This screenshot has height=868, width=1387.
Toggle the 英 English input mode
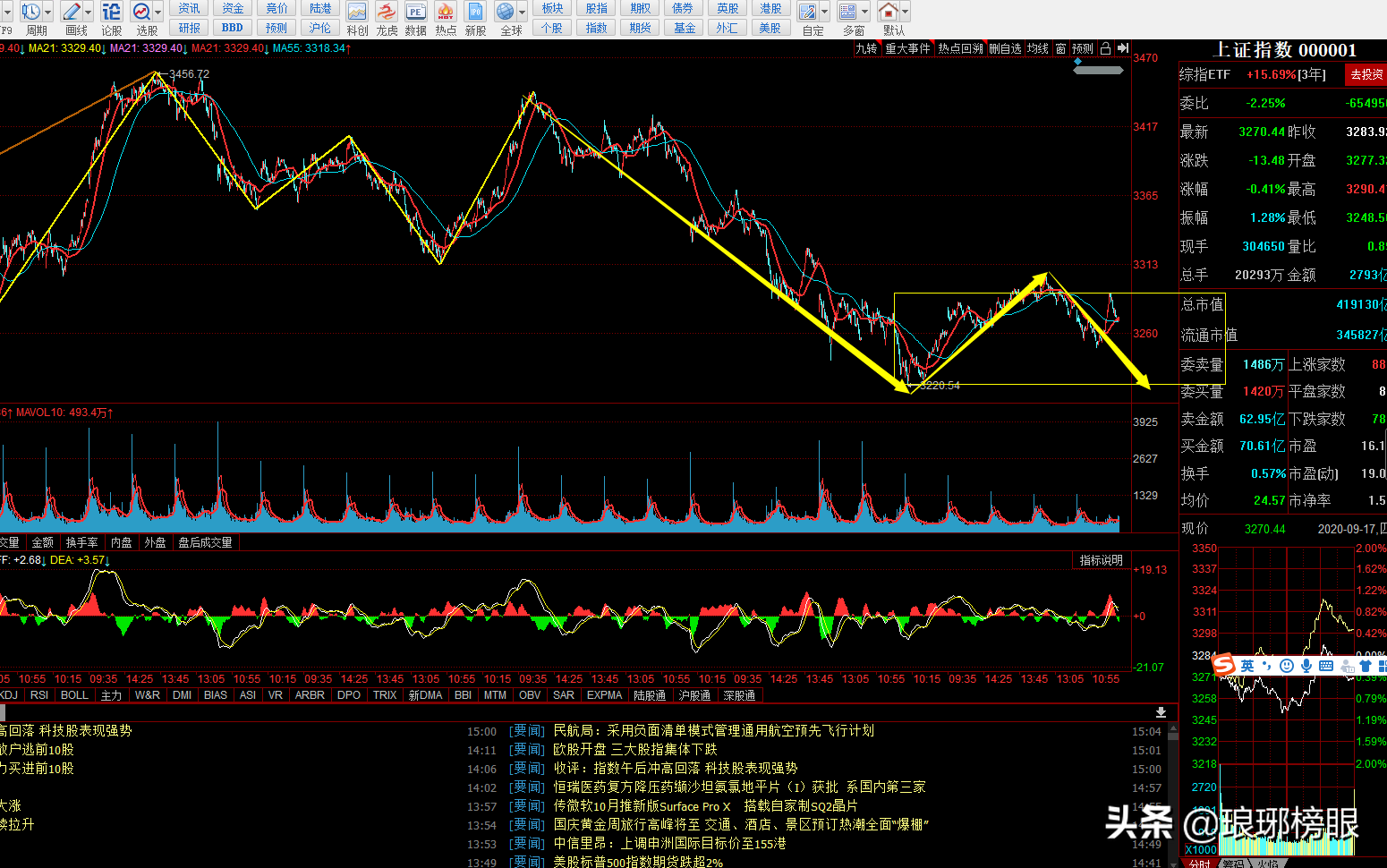tap(1247, 666)
